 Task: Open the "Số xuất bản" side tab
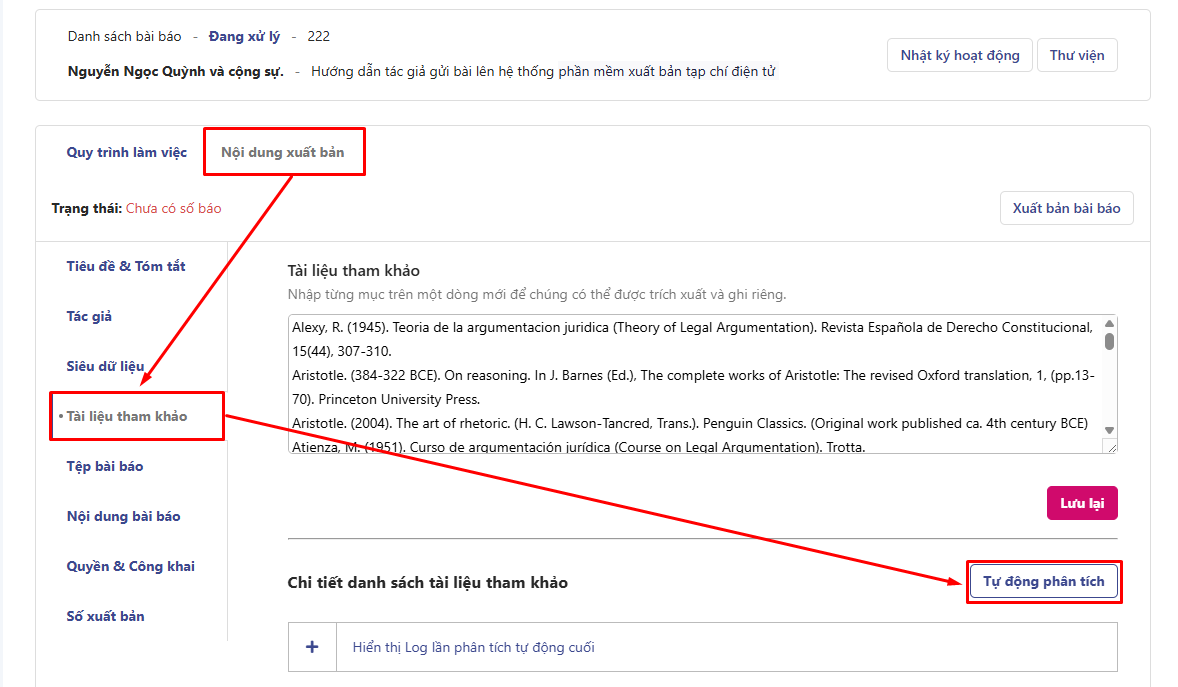tap(105, 616)
